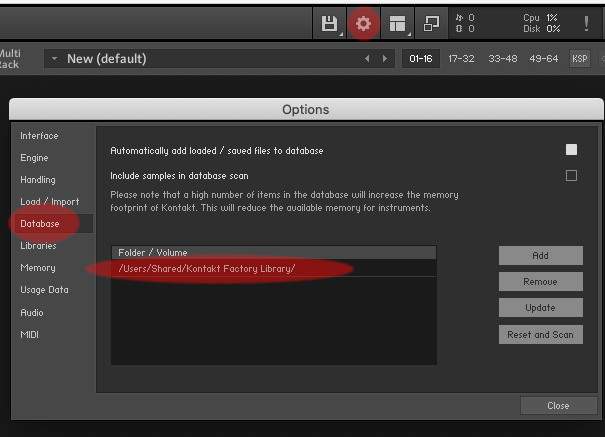Go to next multi with right arrow
605x437 pixels.
click(x=385, y=59)
